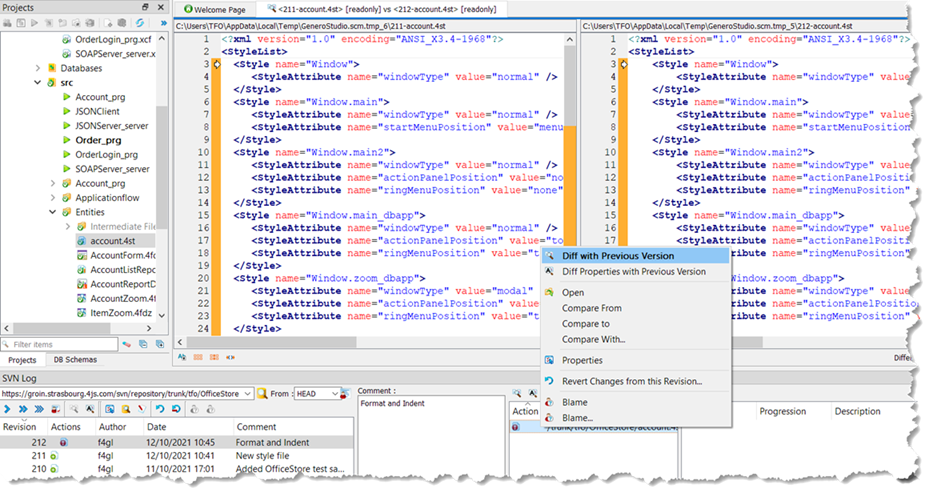This screenshot has height=493, width=929.
Task: Choose Properties in the context menu
Action: (x=636, y=360)
